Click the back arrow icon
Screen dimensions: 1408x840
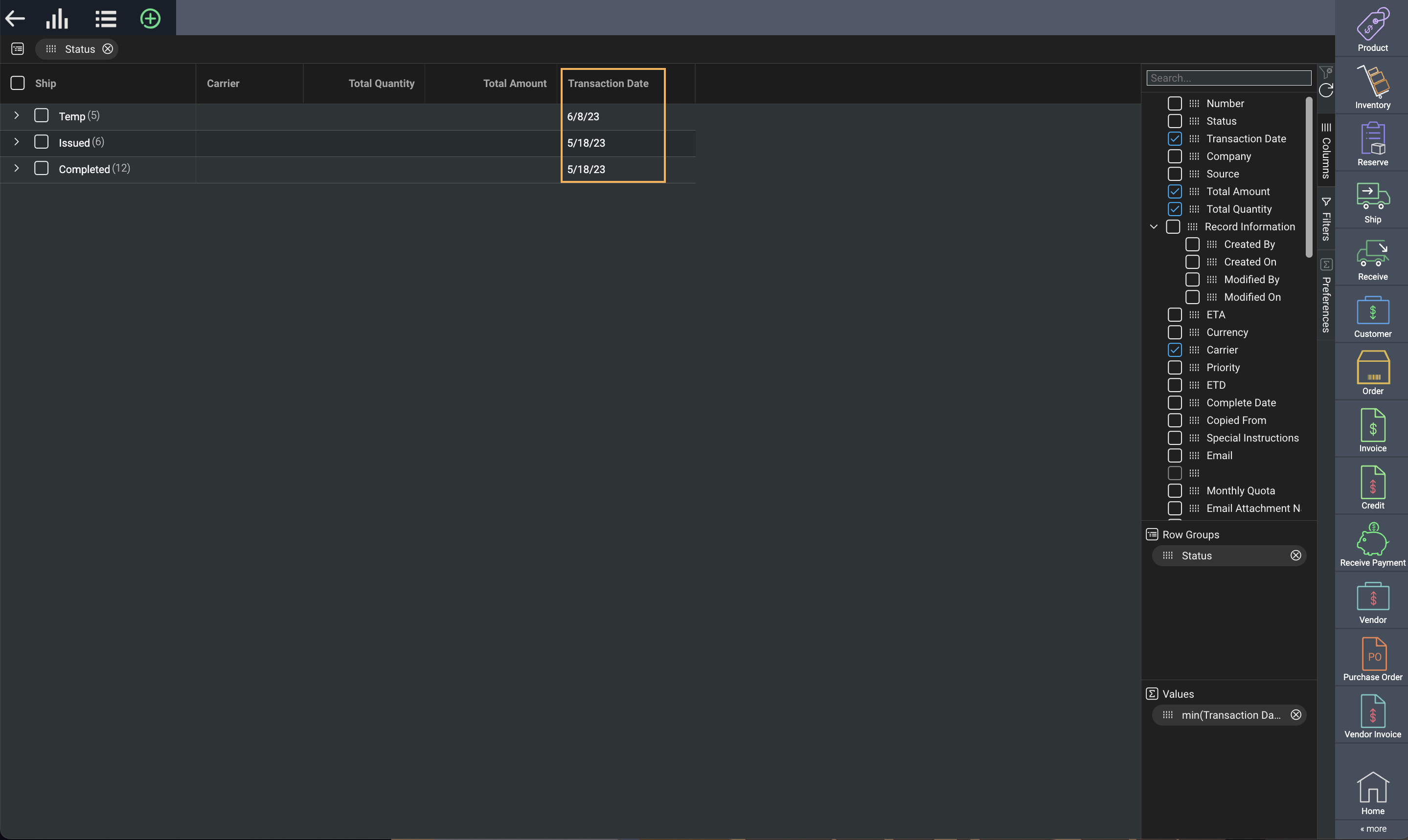click(x=15, y=19)
